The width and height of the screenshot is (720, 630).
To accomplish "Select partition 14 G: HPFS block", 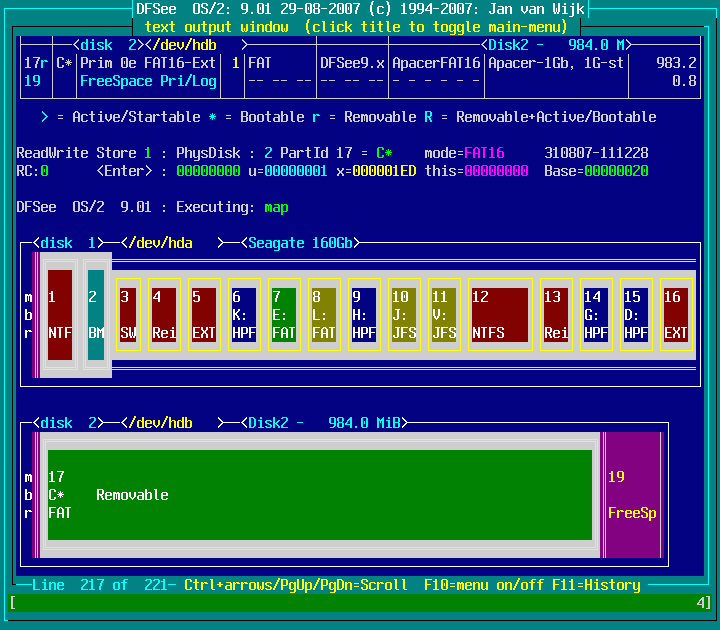I will tap(593, 314).
